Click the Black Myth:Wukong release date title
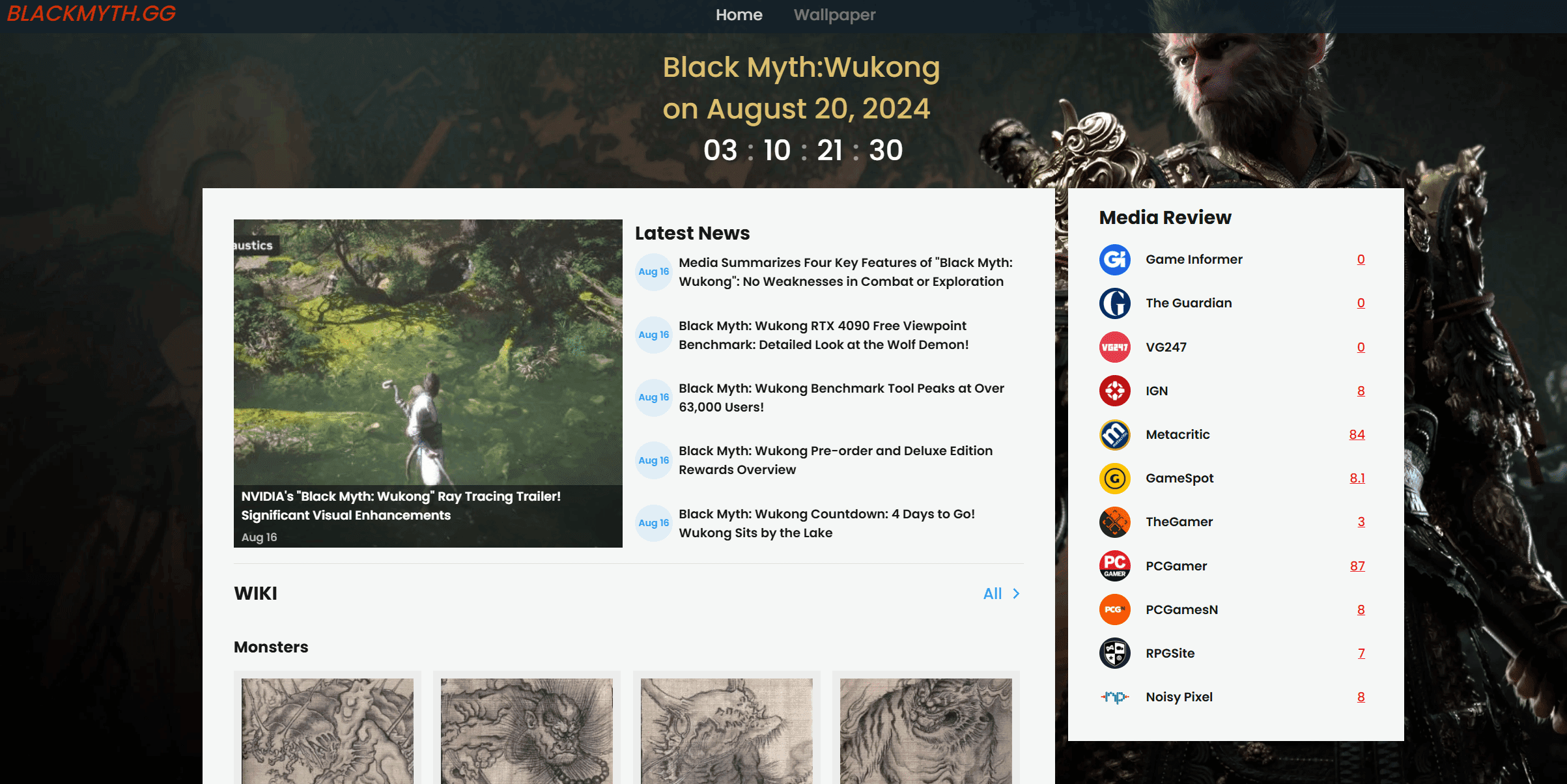 click(x=801, y=88)
